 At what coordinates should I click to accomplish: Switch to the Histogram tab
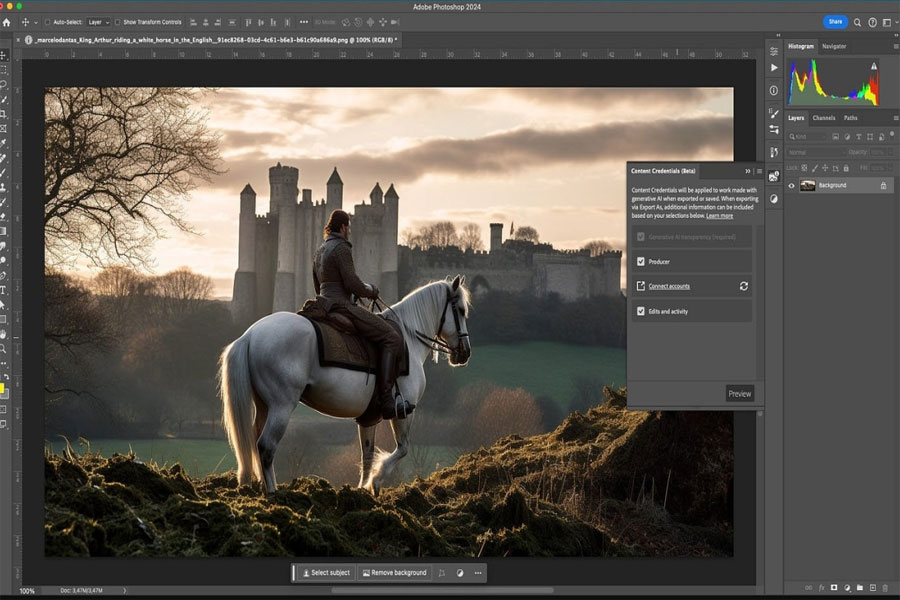point(801,47)
